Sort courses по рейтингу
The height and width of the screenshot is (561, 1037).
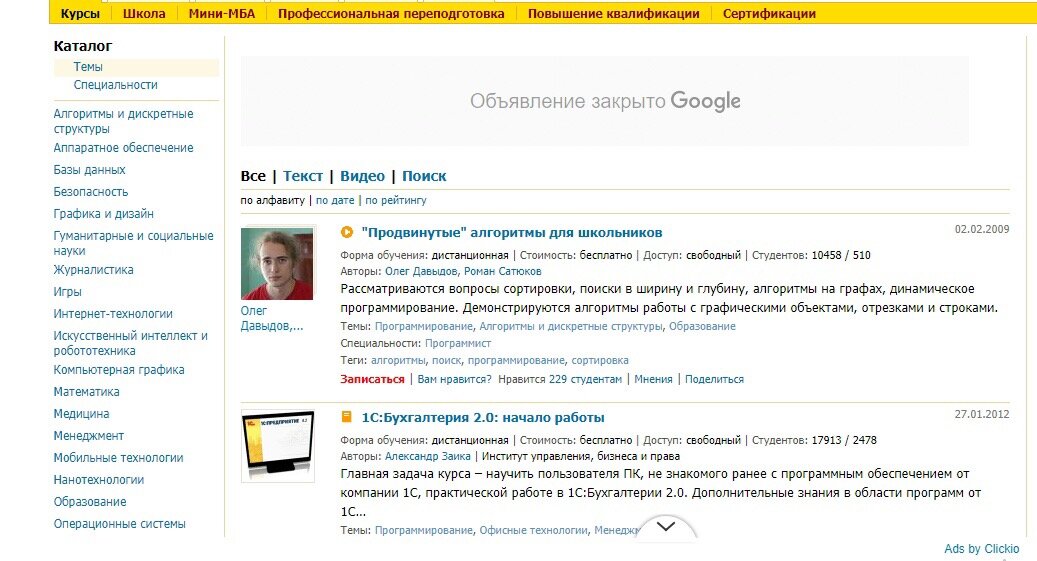[x=395, y=200]
